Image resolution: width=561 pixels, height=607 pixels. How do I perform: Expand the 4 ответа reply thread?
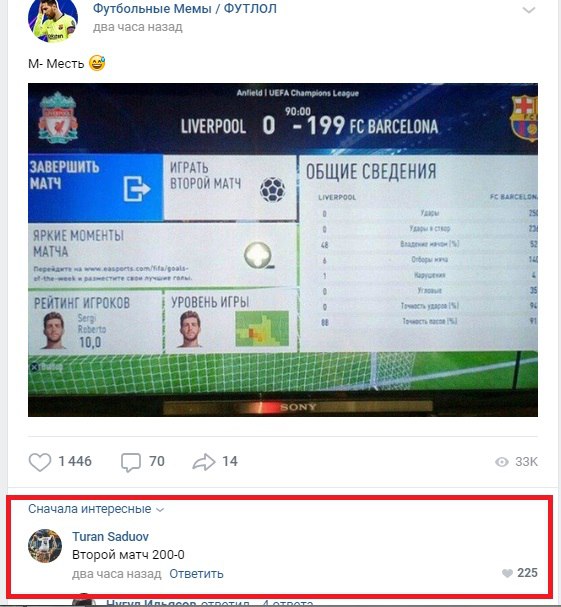(x=288, y=604)
